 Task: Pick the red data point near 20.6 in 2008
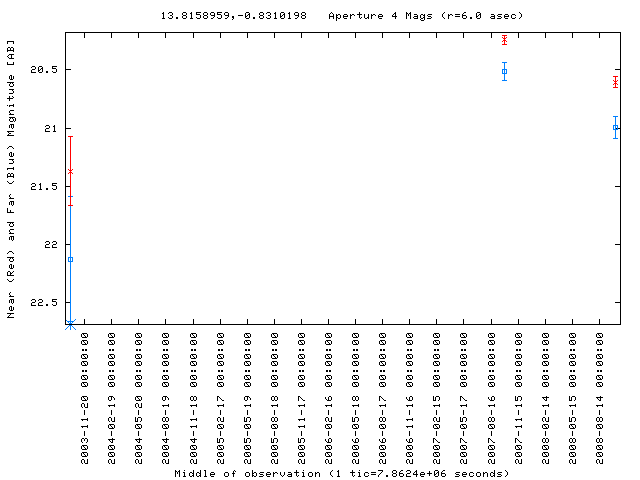[x=616, y=83]
